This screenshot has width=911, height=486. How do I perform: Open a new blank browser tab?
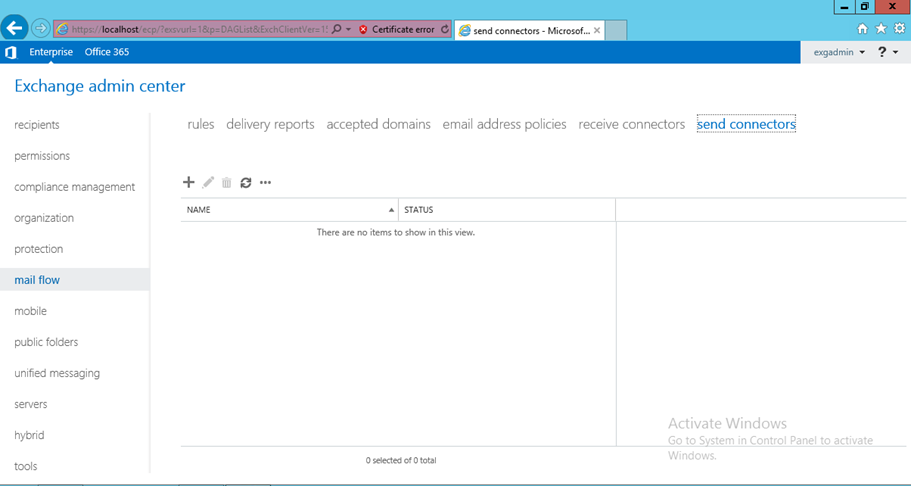pyautogui.click(x=616, y=31)
